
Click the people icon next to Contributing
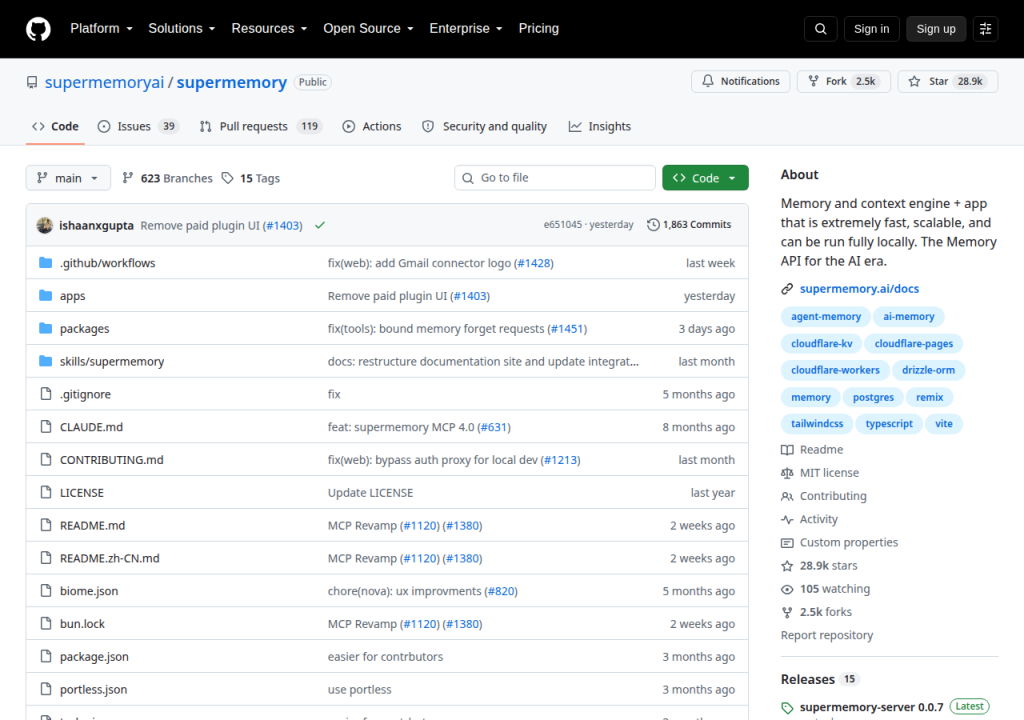[787, 496]
